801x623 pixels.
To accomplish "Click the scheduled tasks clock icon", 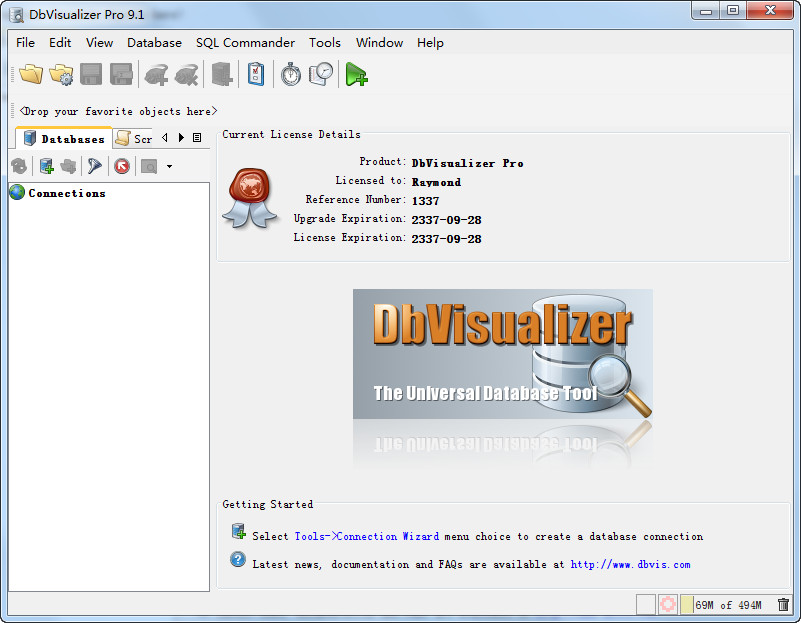I will (322, 74).
